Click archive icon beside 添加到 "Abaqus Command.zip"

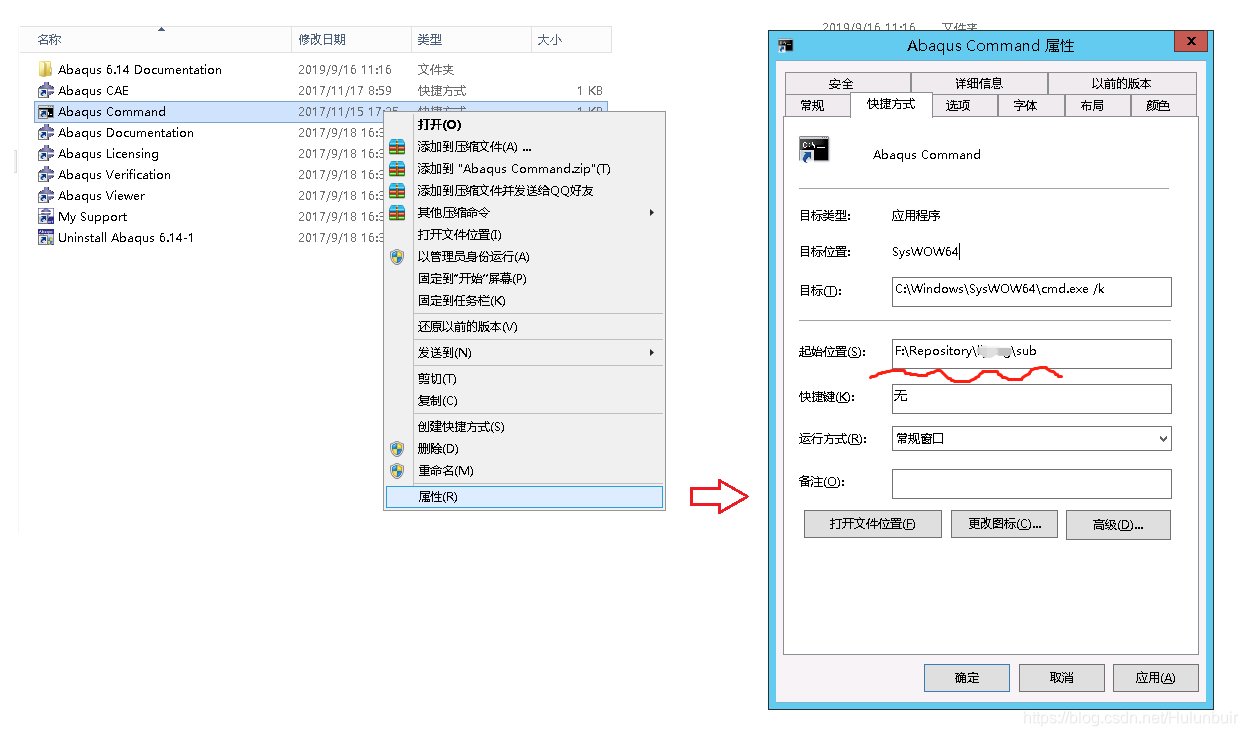click(x=397, y=168)
